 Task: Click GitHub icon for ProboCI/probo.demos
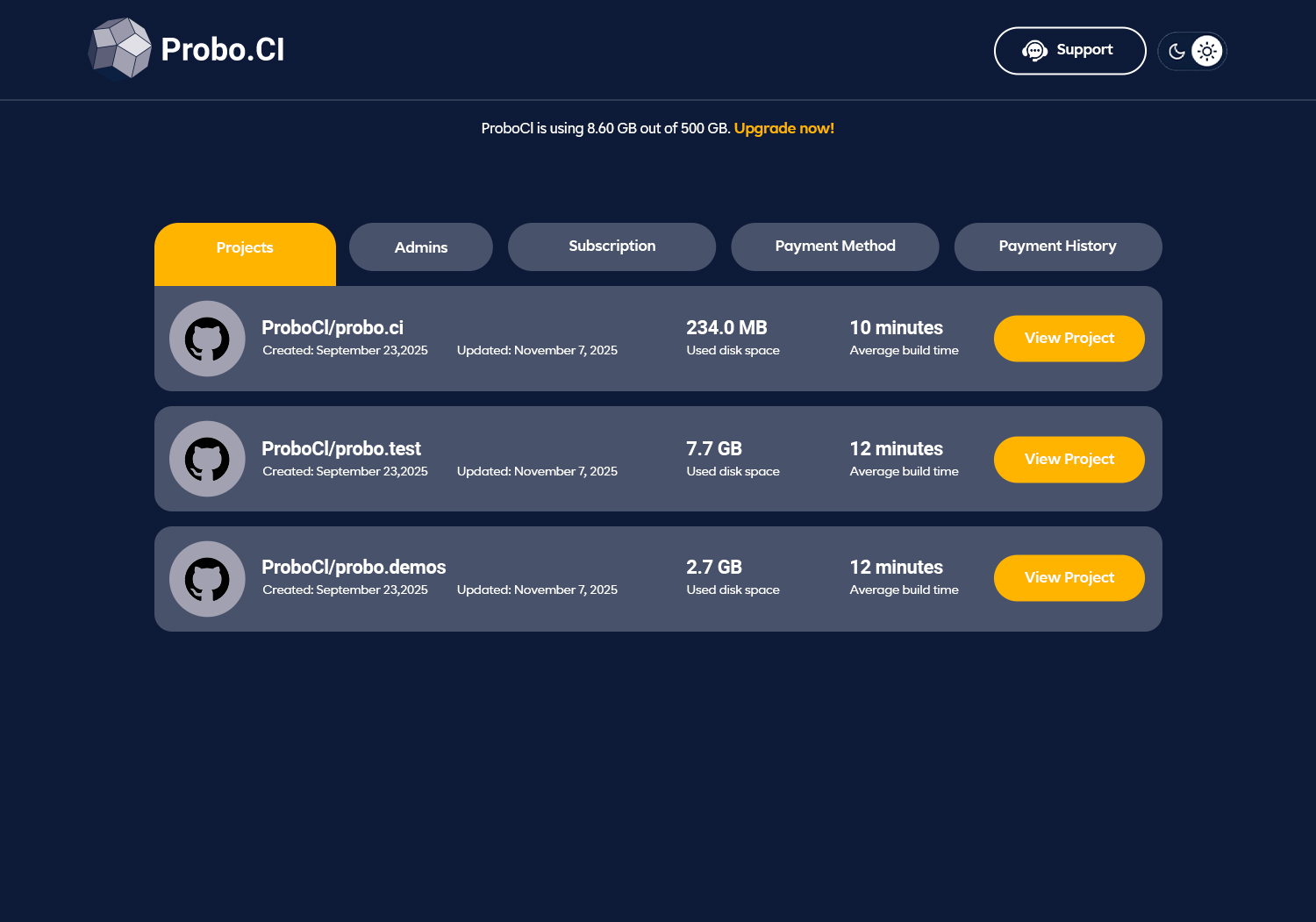click(x=207, y=579)
